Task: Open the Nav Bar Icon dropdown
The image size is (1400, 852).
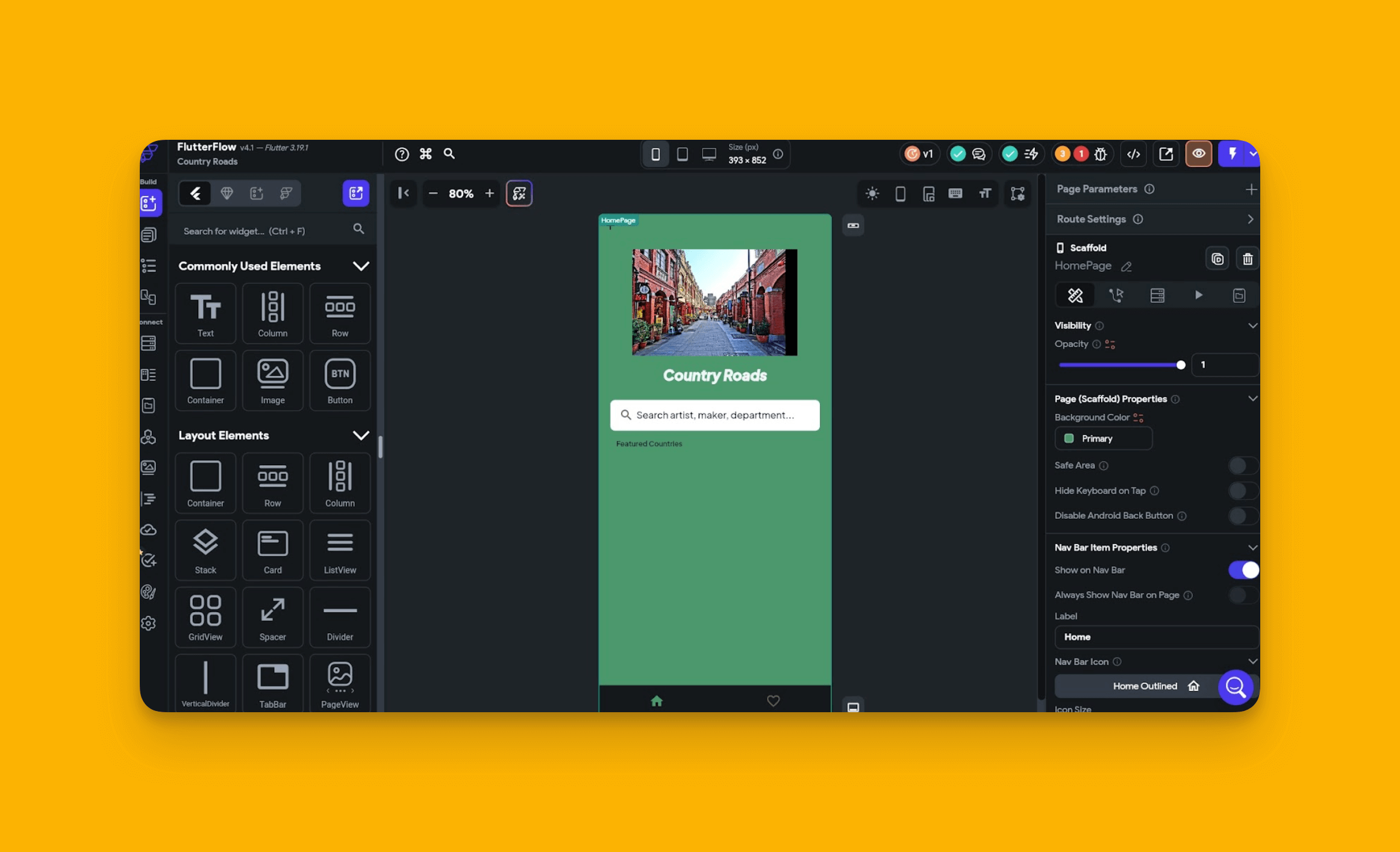Action: pyautogui.click(x=1253, y=661)
